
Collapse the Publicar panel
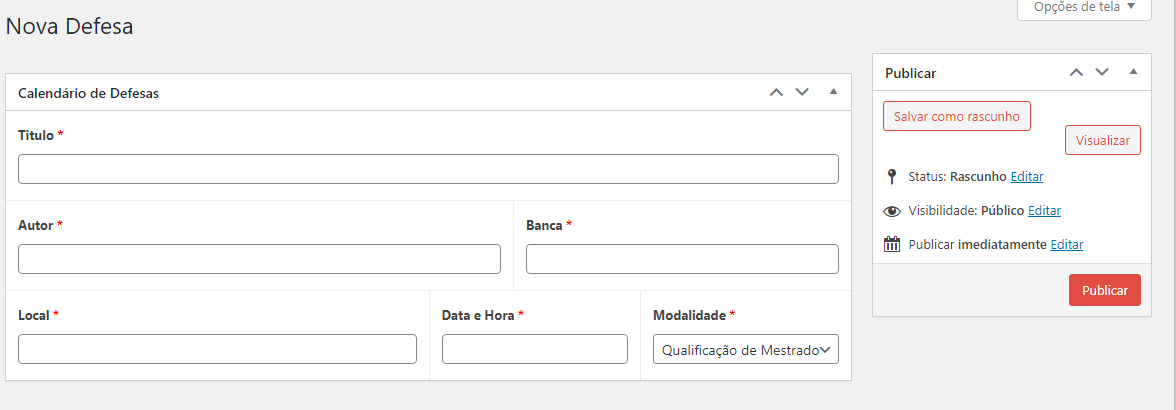point(1133,72)
